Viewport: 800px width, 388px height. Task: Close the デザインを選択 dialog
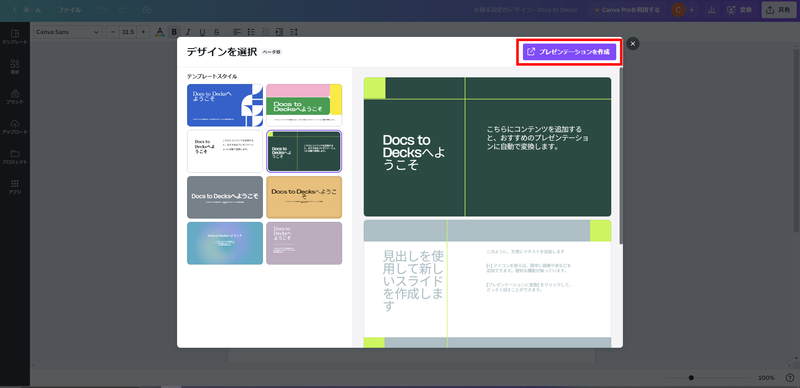click(633, 44)
